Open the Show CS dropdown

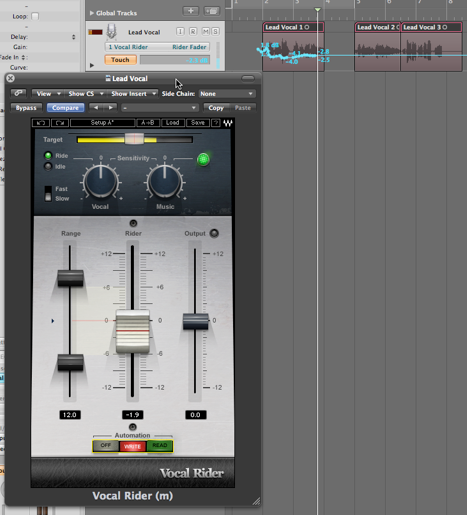85,94
